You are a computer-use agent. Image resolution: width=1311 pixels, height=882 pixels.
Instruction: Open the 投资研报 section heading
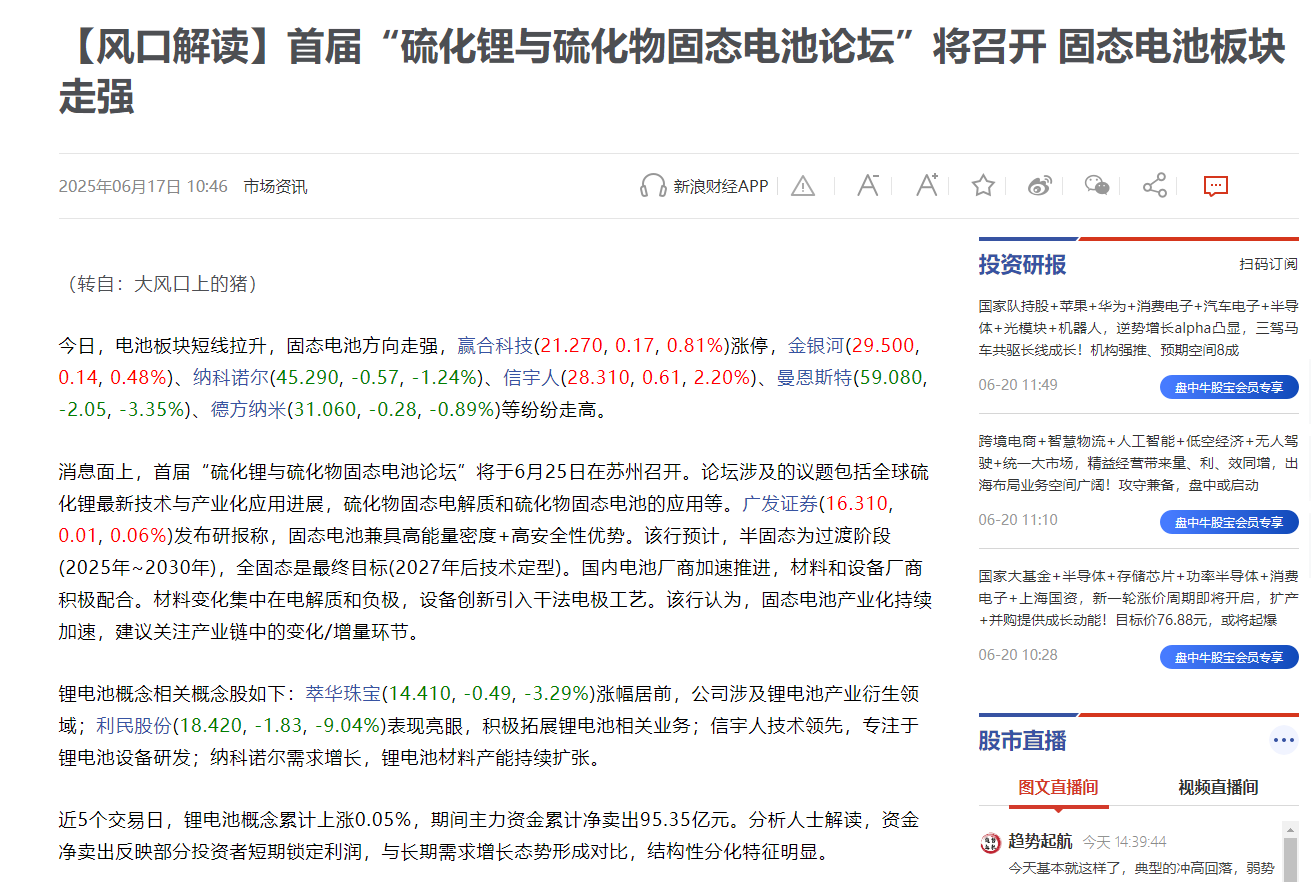coord(1022,265)
